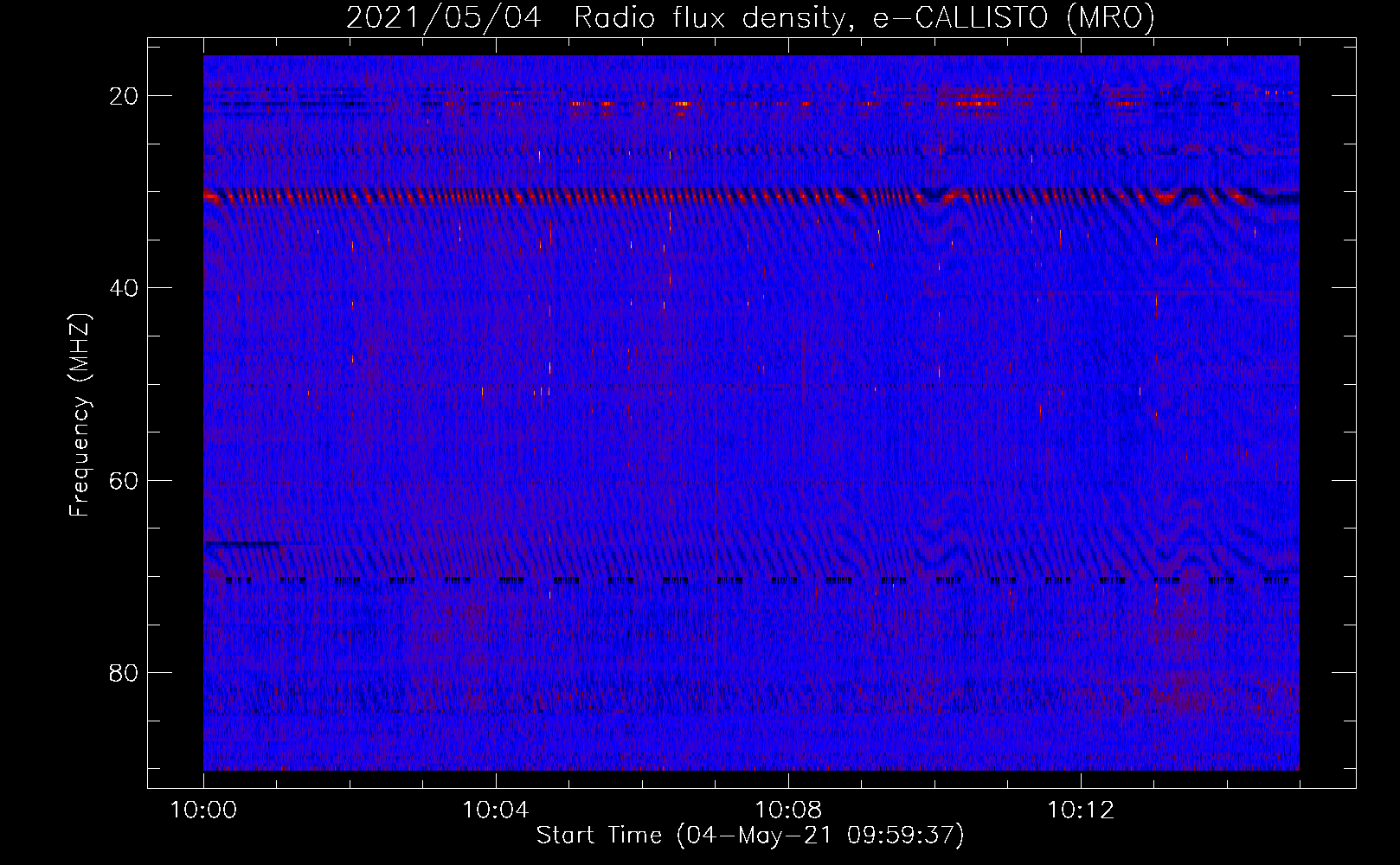The width and height of the screenshot is (1400, 865).
Task: Click the '20' frequency tick label
Action: click(124, 96)
